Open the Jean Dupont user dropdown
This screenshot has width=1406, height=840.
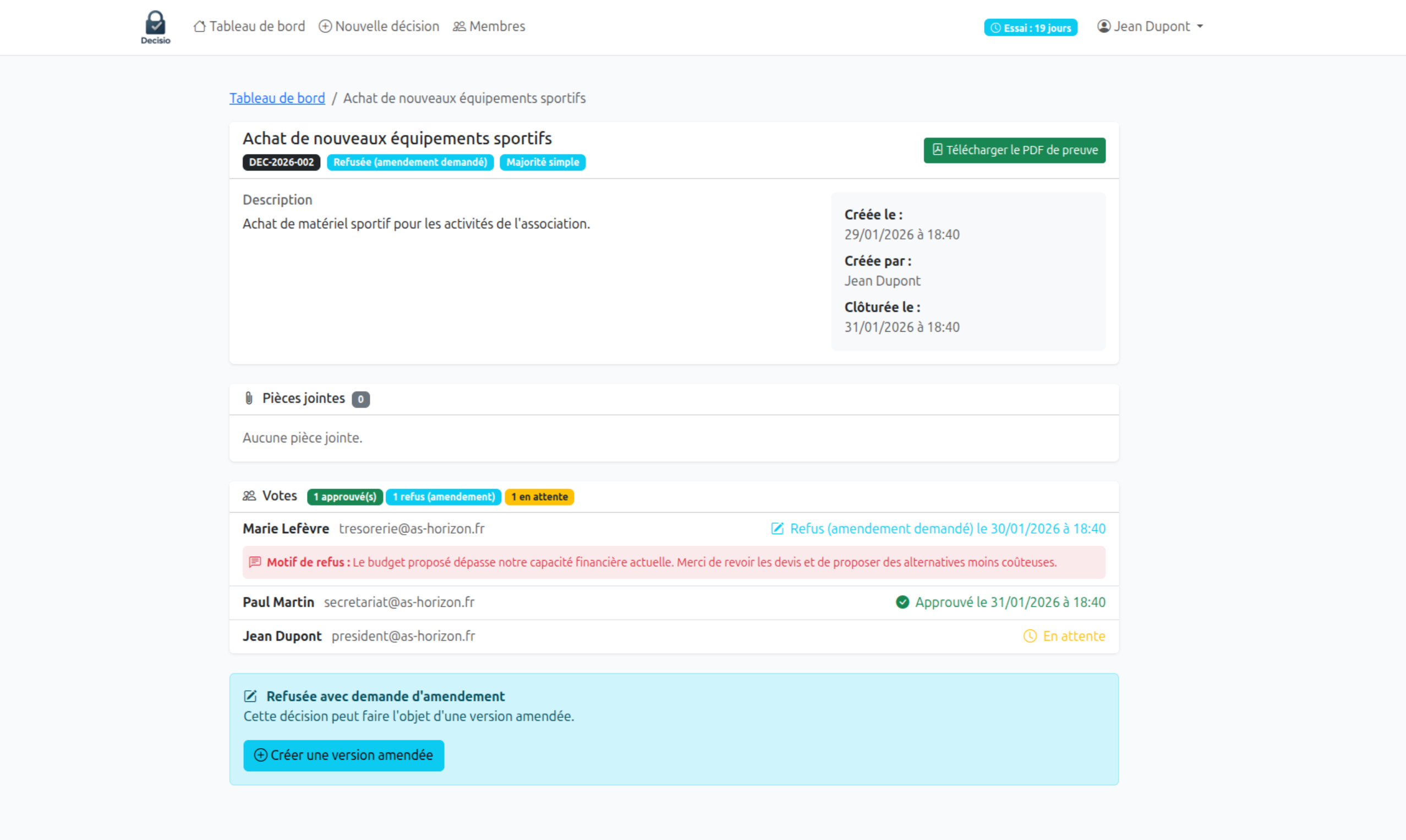click(1151, 26)
